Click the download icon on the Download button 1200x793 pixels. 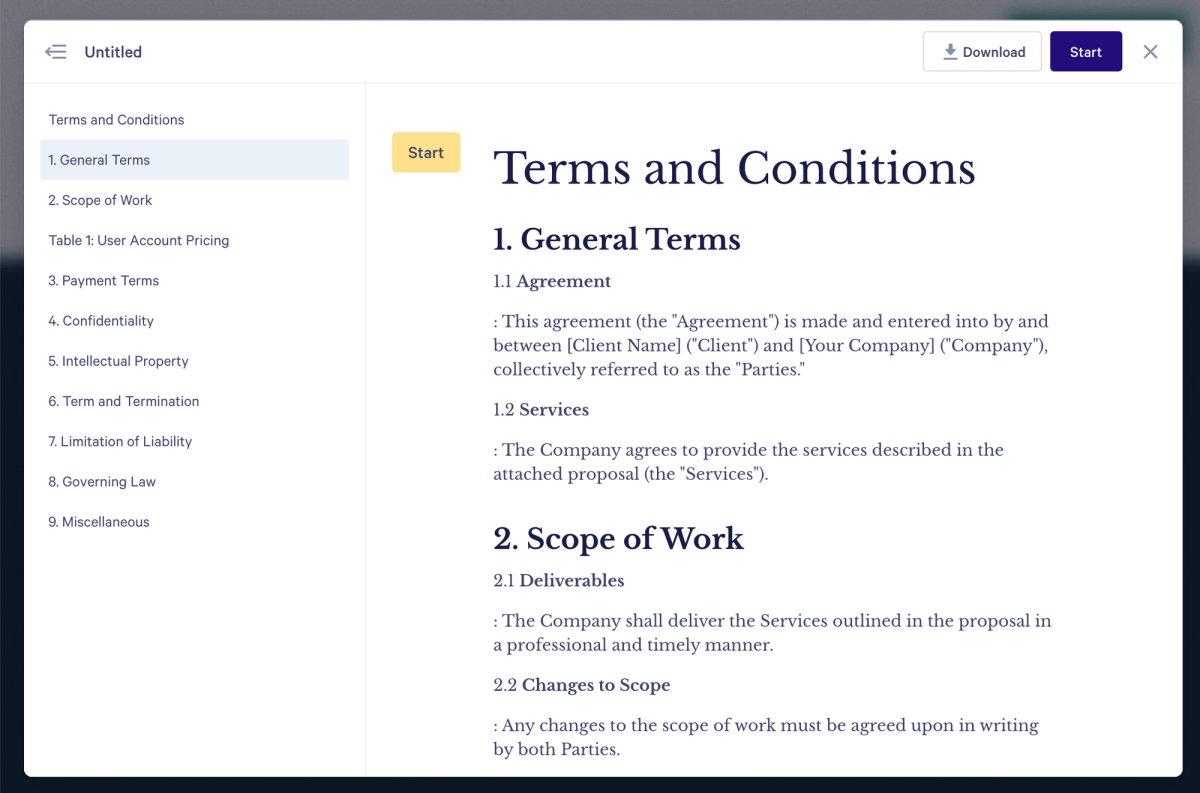click(949, 51)
